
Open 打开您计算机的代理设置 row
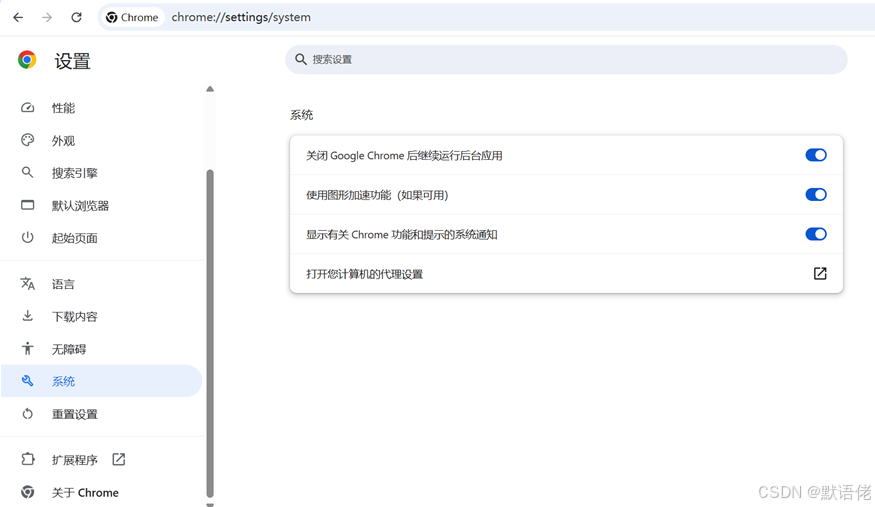(566, 273)
